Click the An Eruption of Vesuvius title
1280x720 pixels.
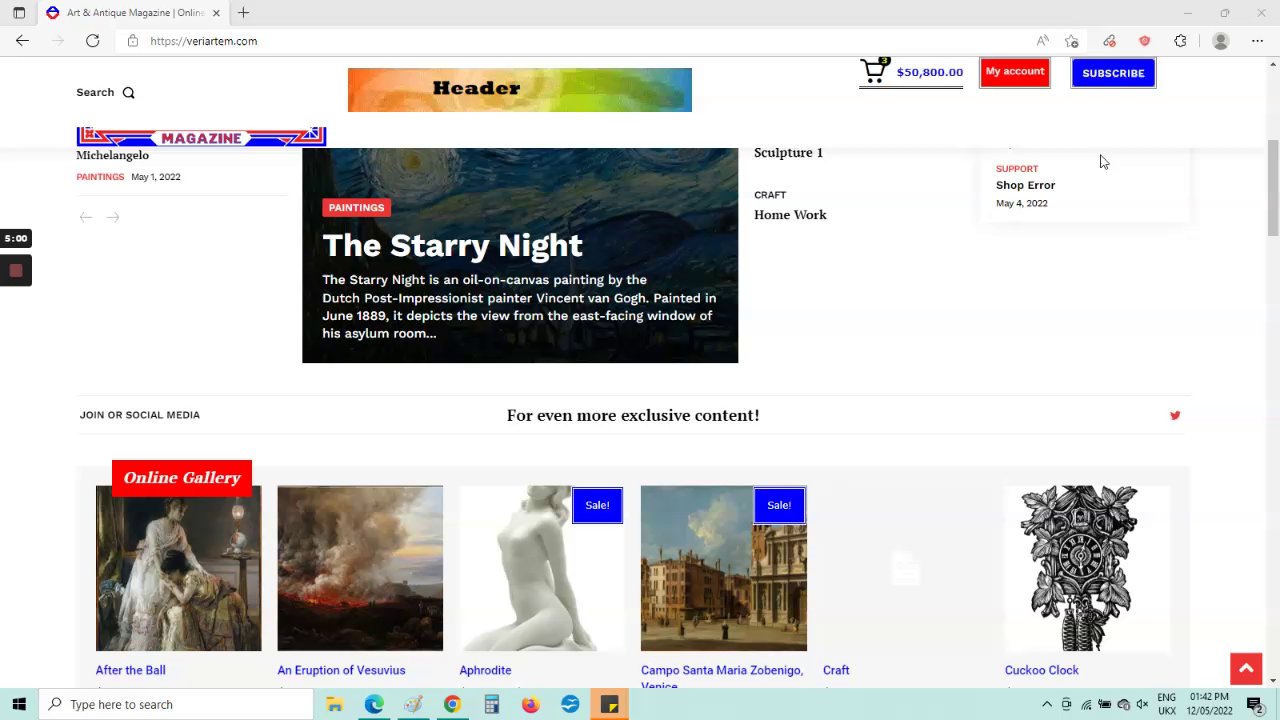[x=341, y=670]
